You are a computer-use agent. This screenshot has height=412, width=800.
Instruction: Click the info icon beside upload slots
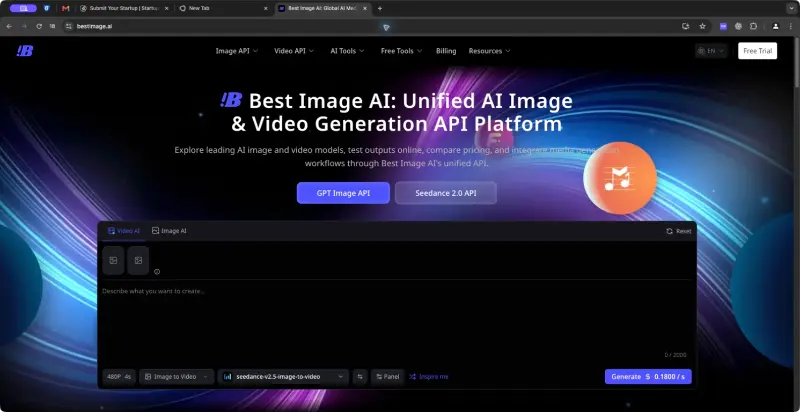tap(157, 272)
